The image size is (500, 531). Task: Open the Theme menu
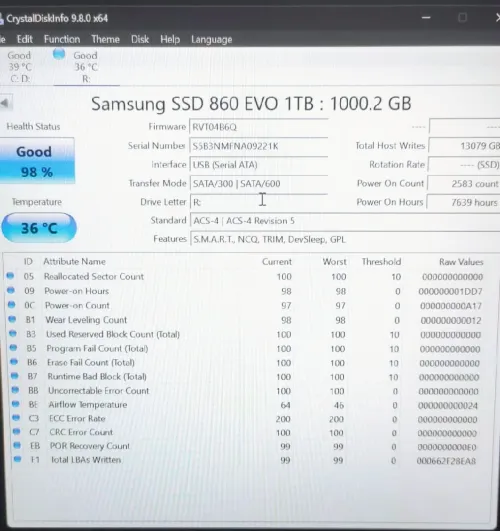click(x=105, y=39)
